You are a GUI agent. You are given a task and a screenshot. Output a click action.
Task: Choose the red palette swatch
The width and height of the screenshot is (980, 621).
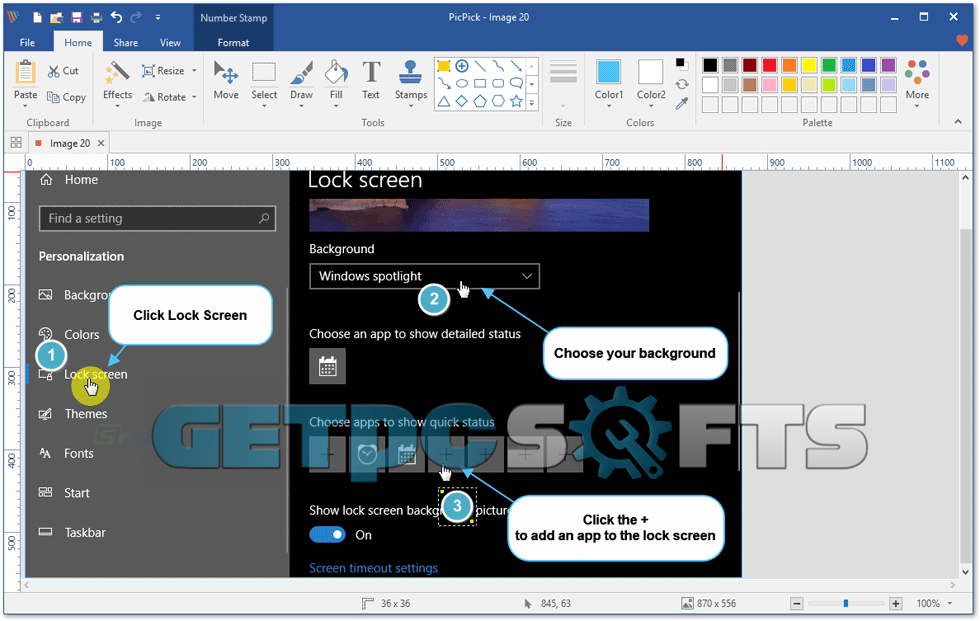point(769,65)
